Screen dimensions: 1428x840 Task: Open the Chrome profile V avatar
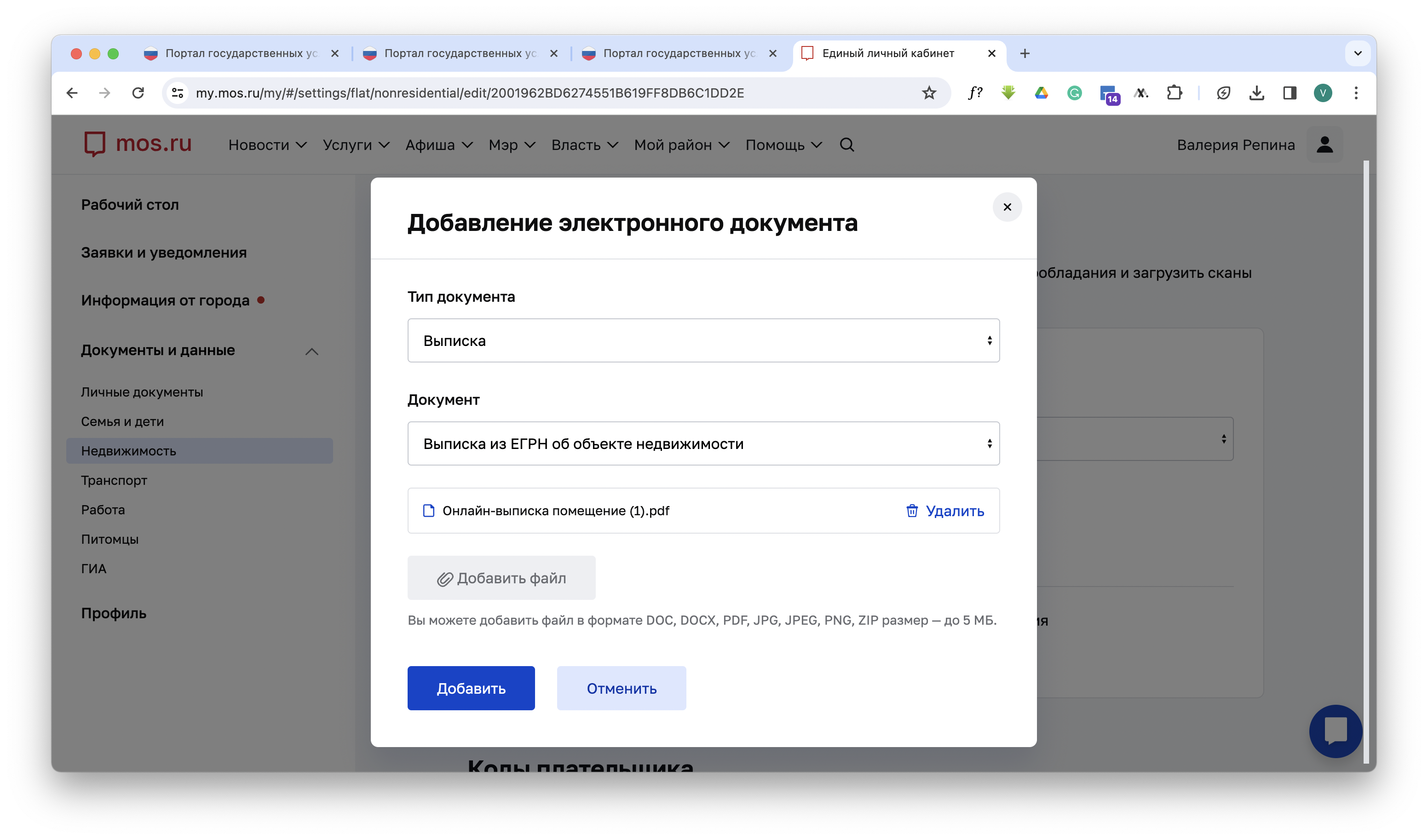pos(1323,93)
